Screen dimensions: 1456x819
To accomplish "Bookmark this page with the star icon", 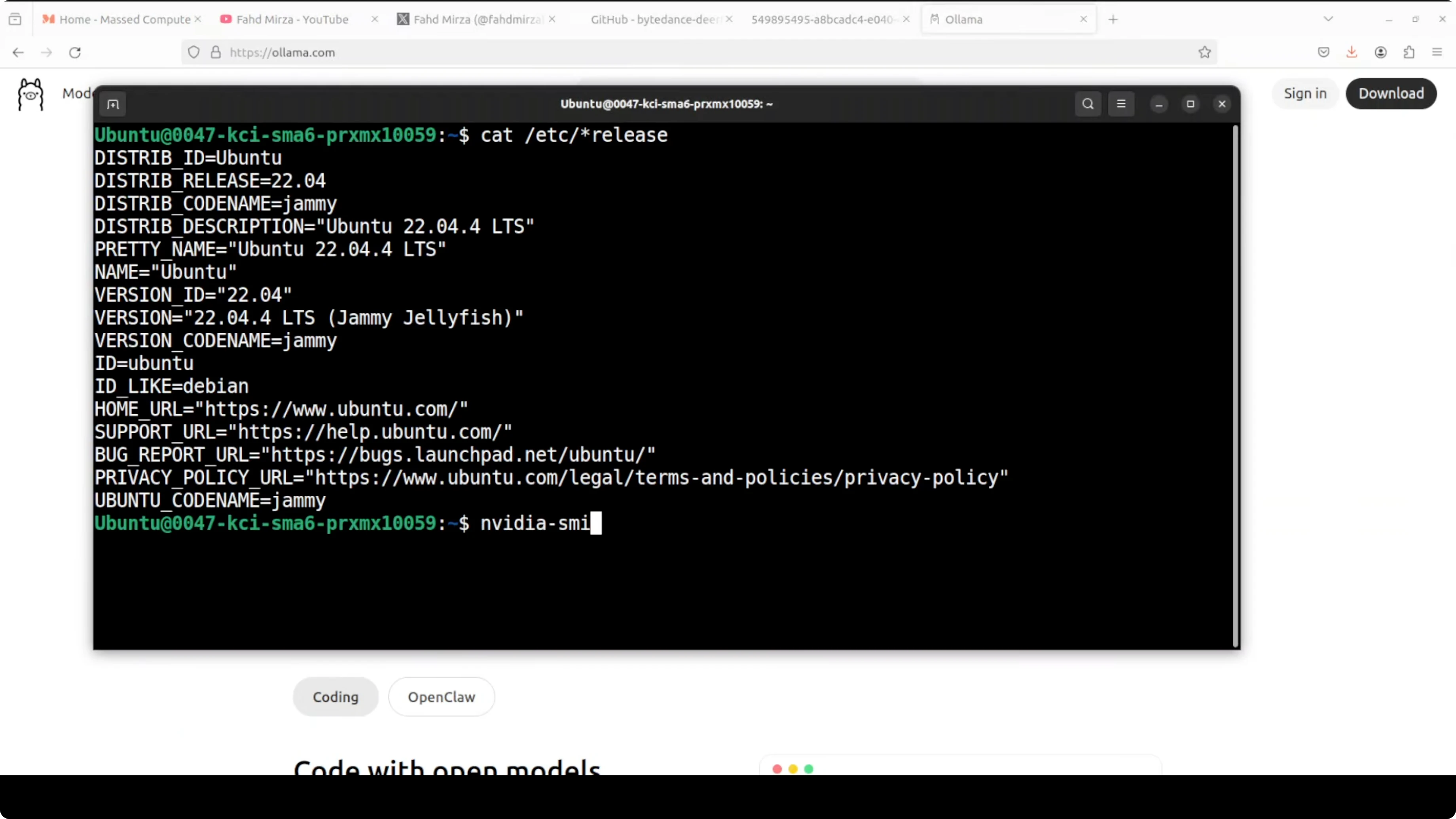I will (1204, 53).
